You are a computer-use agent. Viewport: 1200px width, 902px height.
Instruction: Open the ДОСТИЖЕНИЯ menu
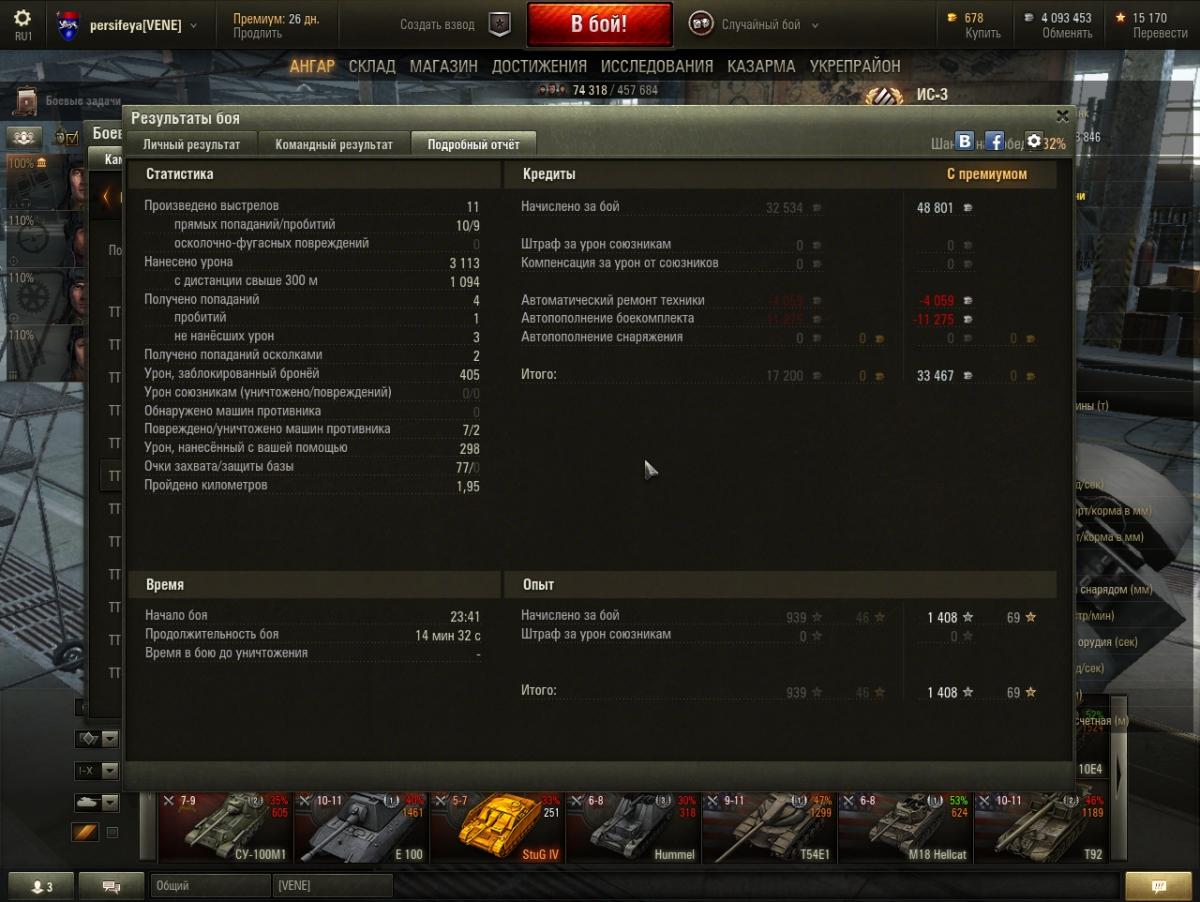[539, 66]
